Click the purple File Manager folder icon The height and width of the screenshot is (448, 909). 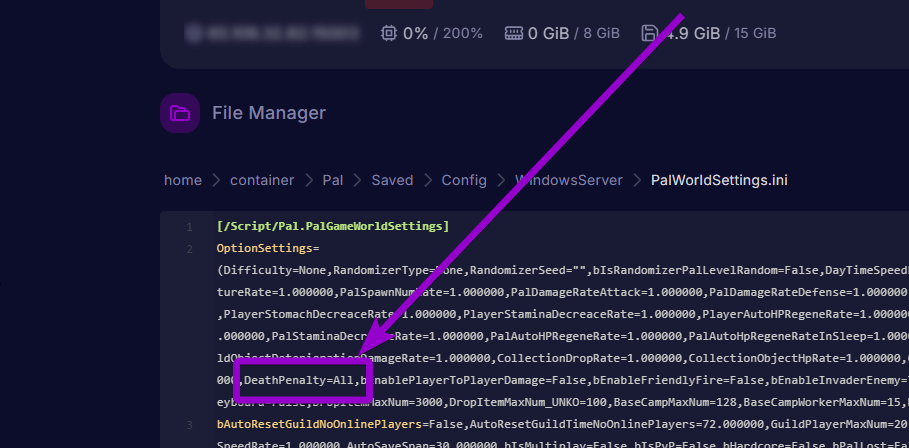[180, 113]
